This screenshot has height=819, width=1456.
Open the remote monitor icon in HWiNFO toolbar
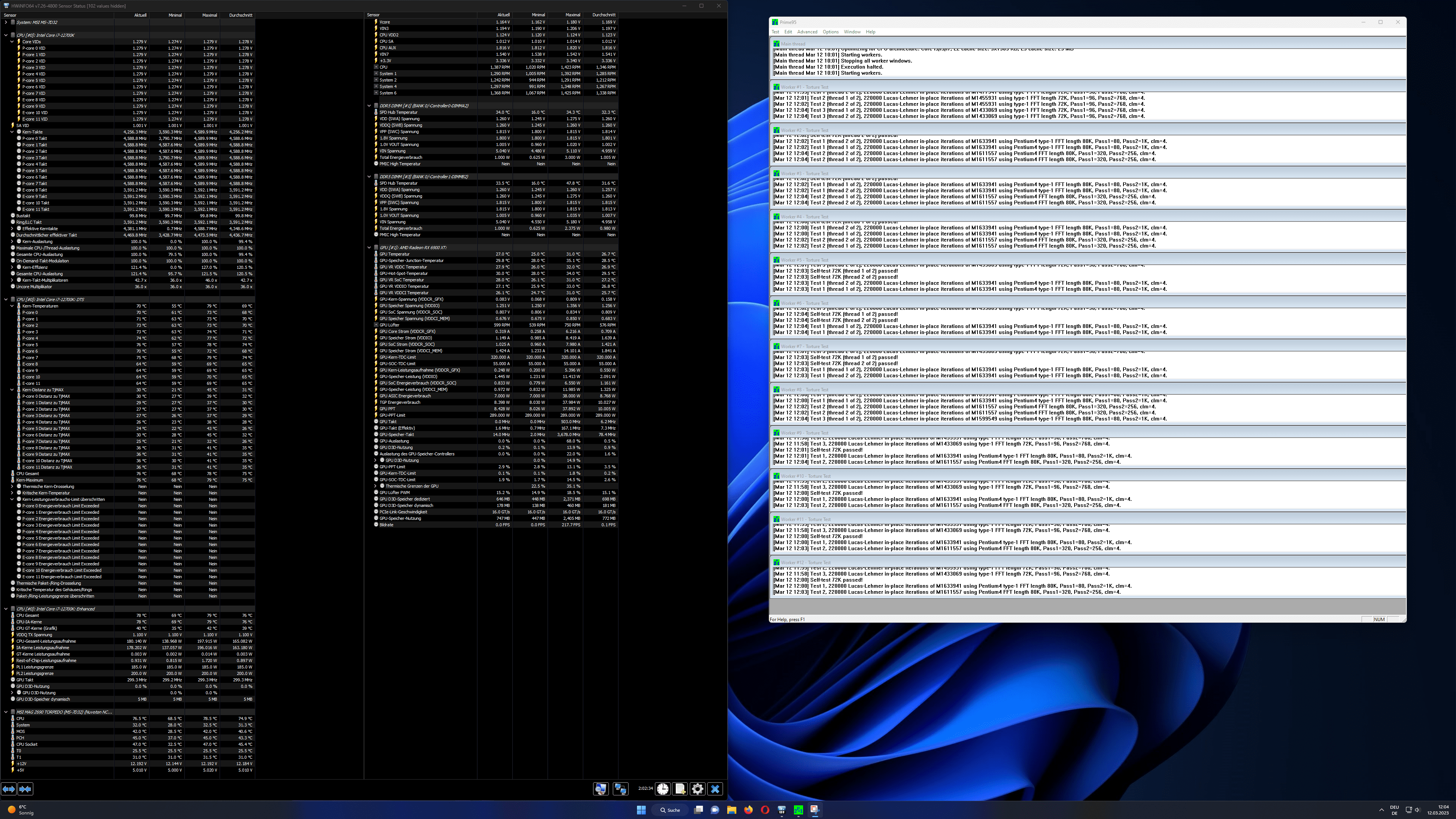pyautogui.click(x=600, y=789)
